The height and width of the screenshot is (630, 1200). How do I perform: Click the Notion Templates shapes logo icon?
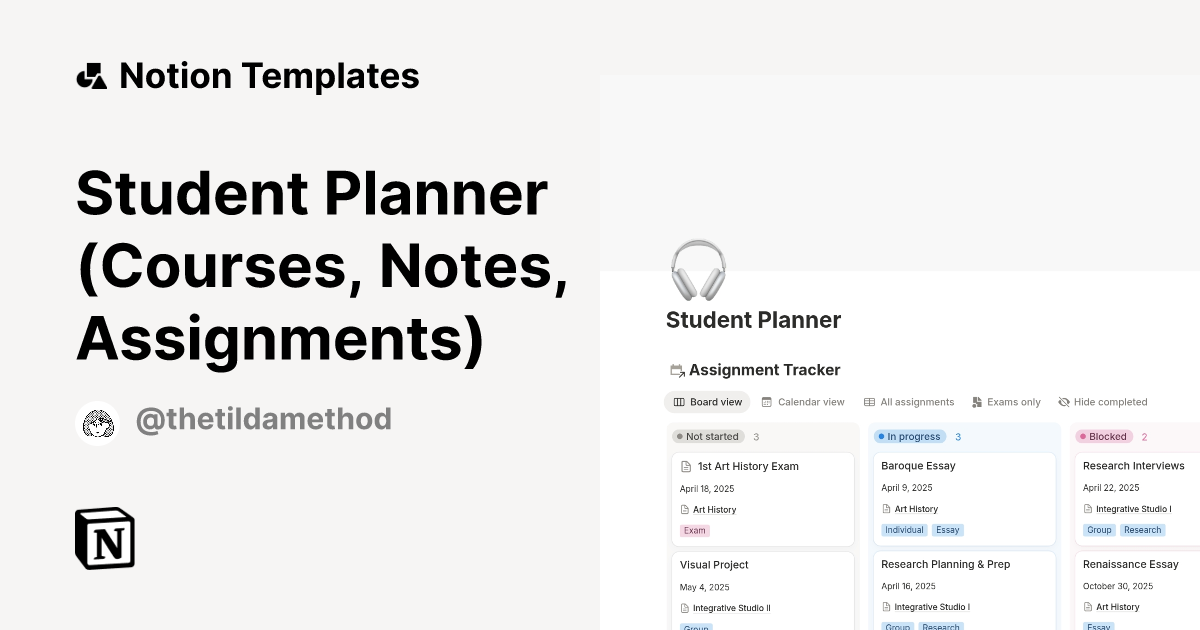pos(92,76)
